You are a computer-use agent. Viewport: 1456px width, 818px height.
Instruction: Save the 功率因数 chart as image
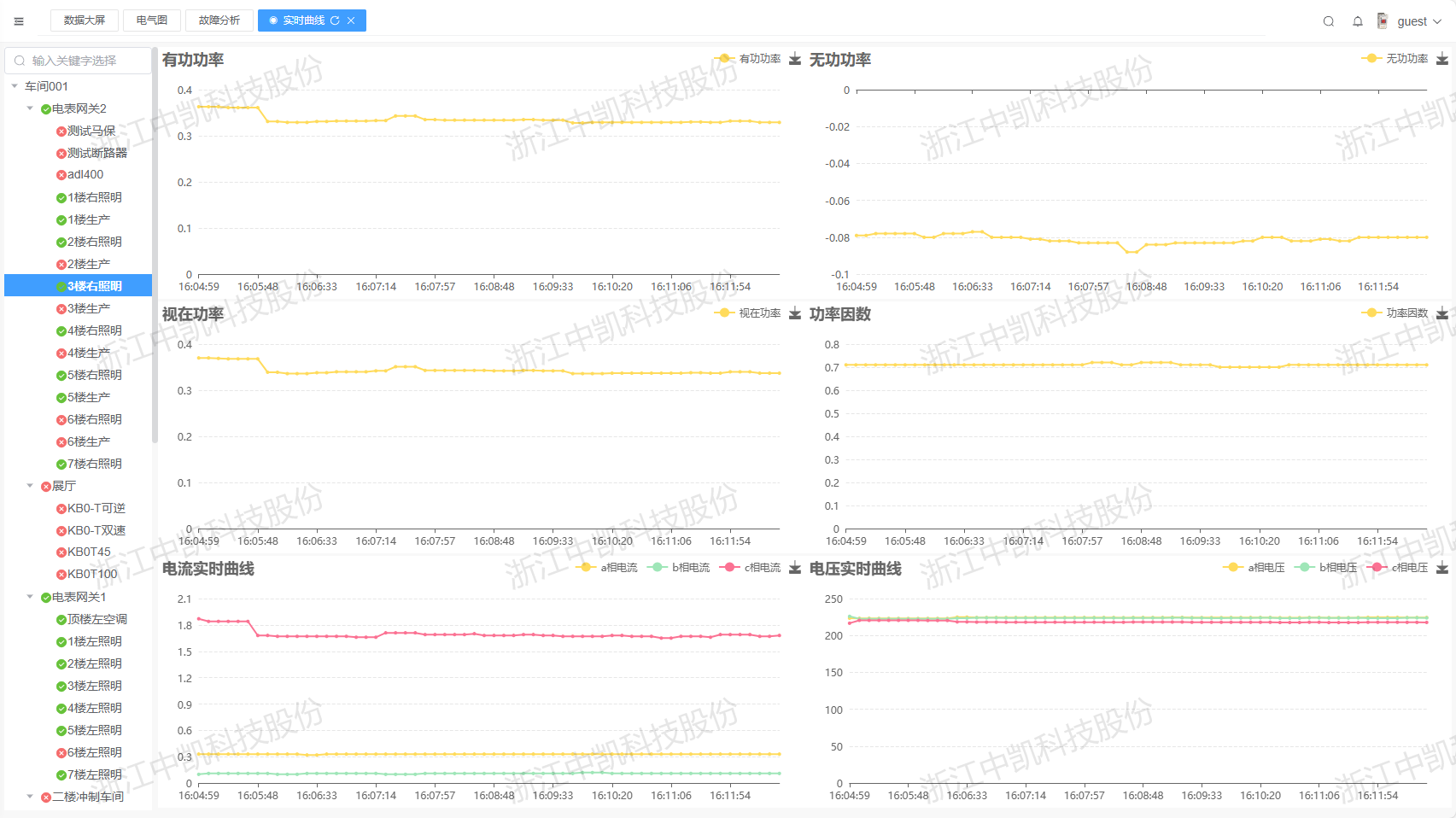pos(1442,313)
